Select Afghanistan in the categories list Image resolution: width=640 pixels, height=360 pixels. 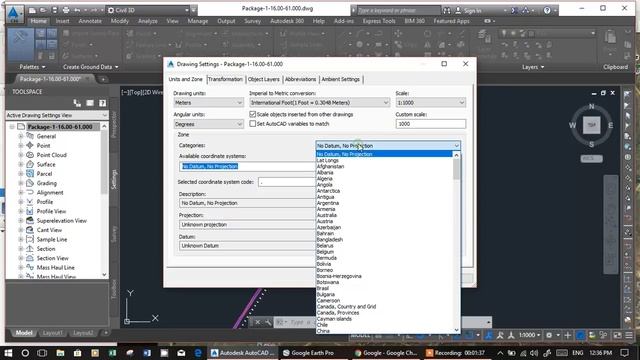coord(330,167)
